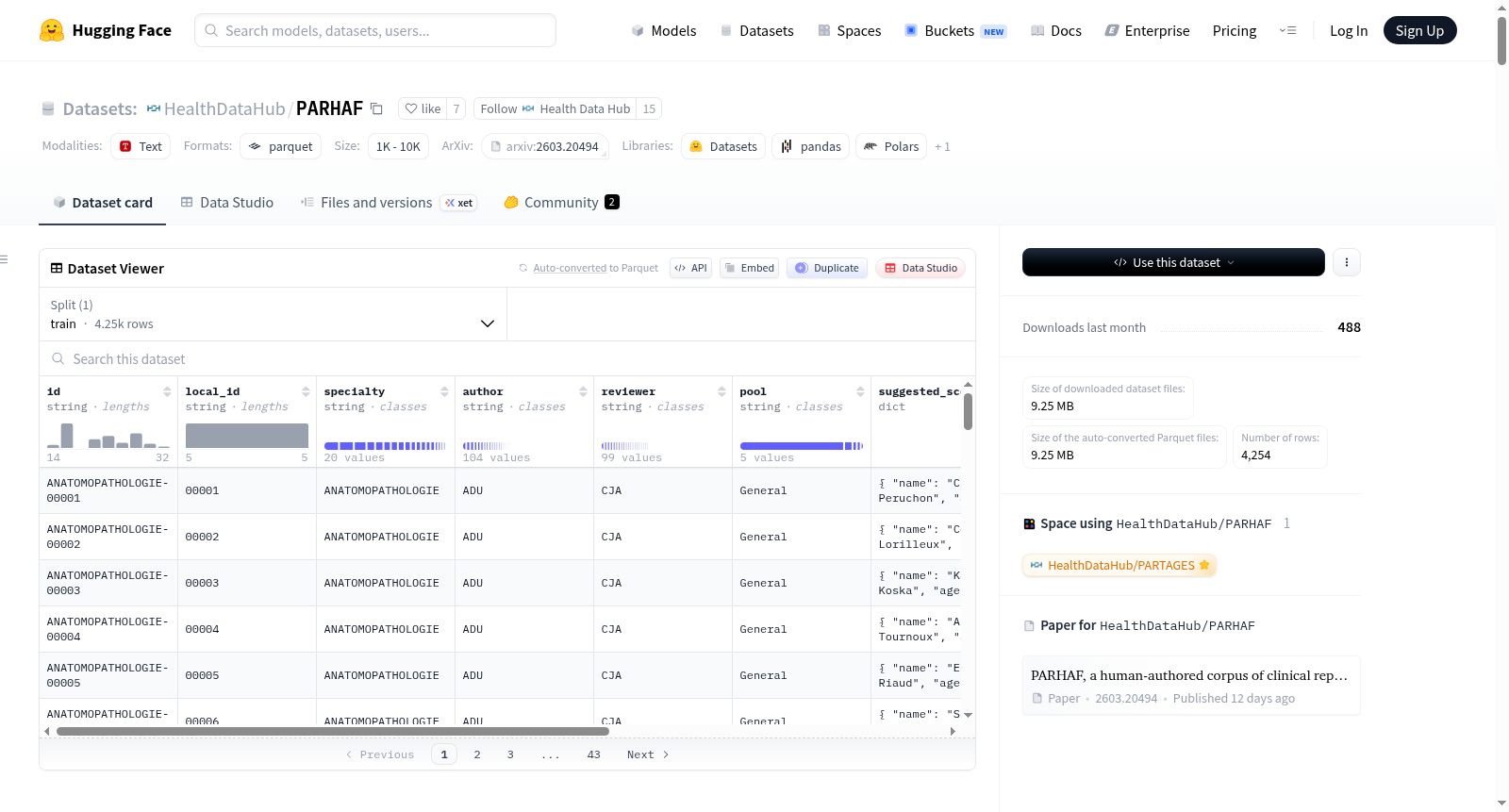The image size is (1509, 812).
Task: Show the like count 7
Action: (x=456, y=108)
